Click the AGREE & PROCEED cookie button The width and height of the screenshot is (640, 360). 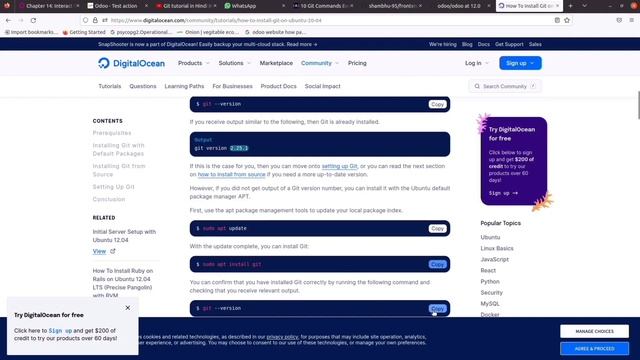point(594,349)
